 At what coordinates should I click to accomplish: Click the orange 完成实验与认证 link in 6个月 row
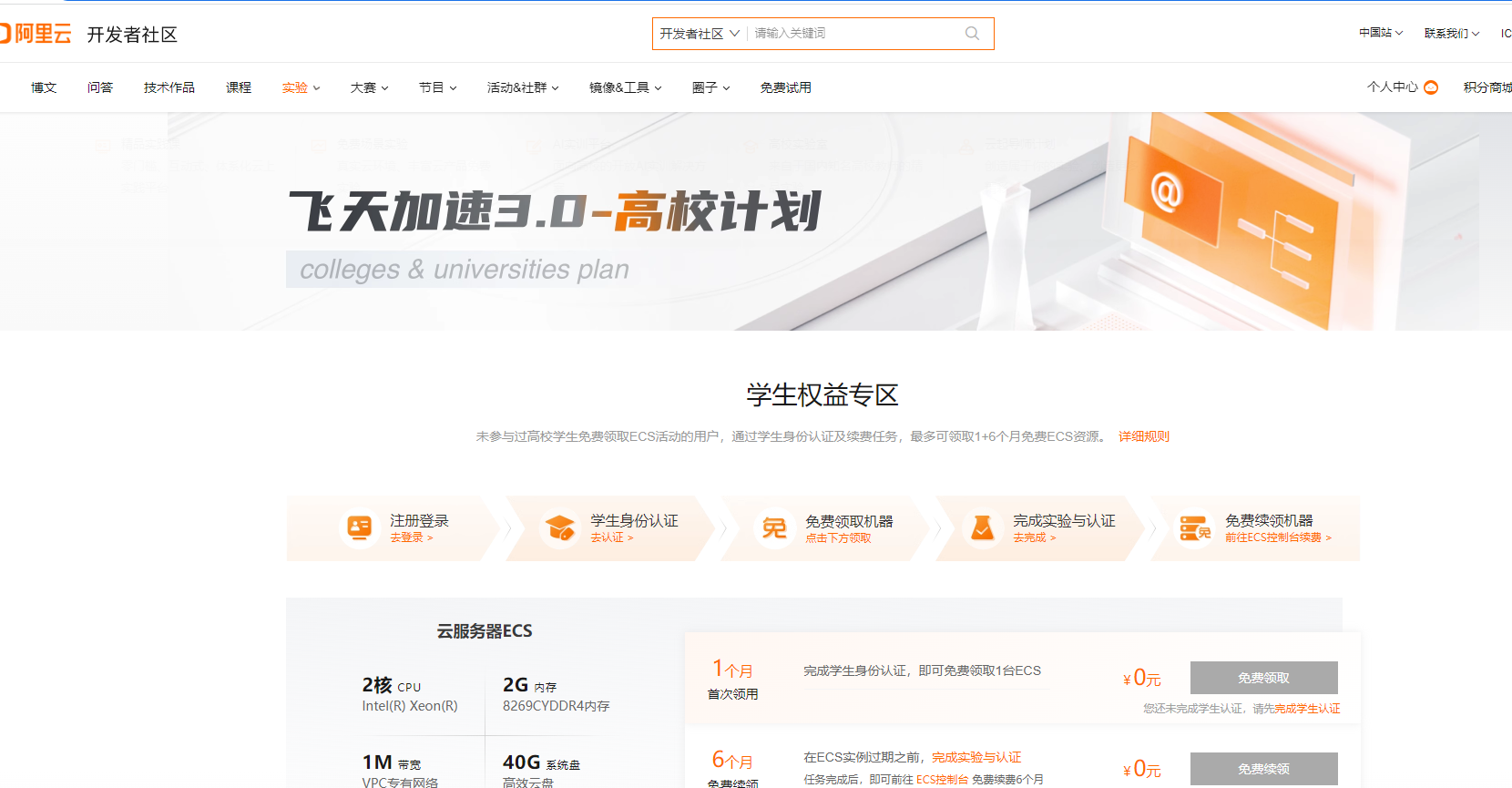click(976, 757)
